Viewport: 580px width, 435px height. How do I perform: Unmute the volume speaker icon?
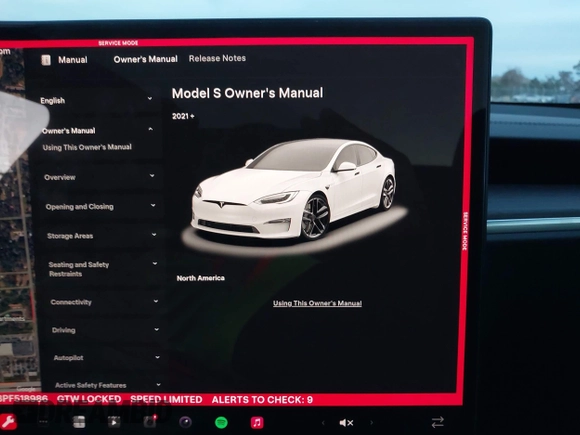347,422
